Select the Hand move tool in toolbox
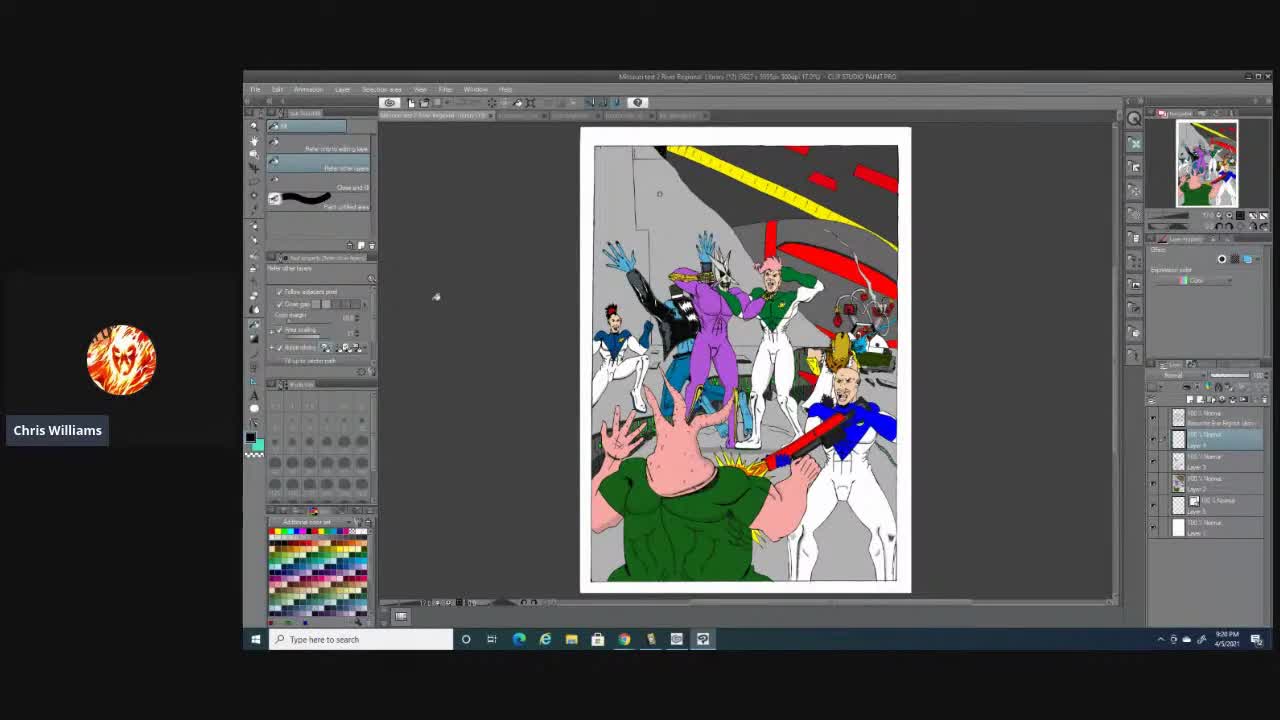This screenshot has height=720, width=1280. tap(254, 142)
